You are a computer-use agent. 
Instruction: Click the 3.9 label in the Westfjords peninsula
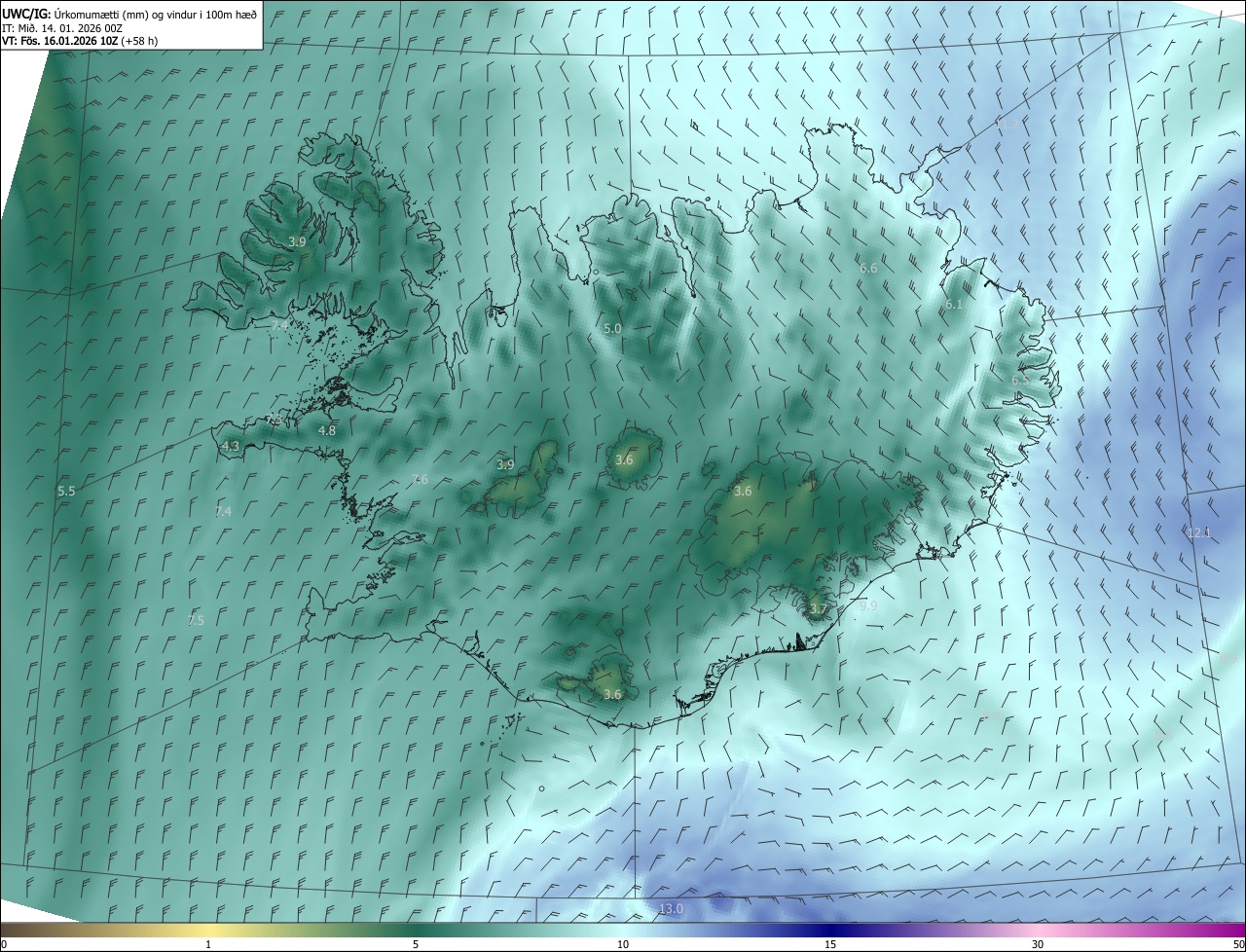click(298, 241)
